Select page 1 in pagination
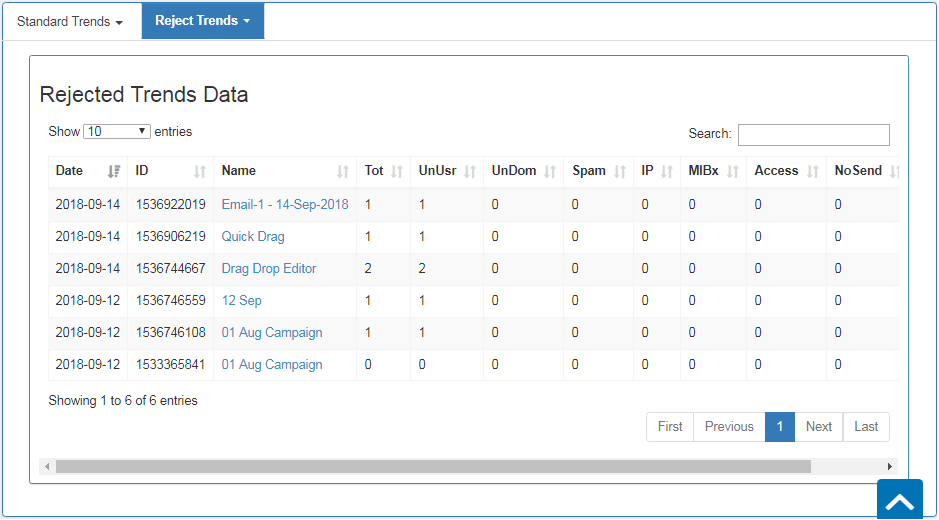 coord(780,427)
